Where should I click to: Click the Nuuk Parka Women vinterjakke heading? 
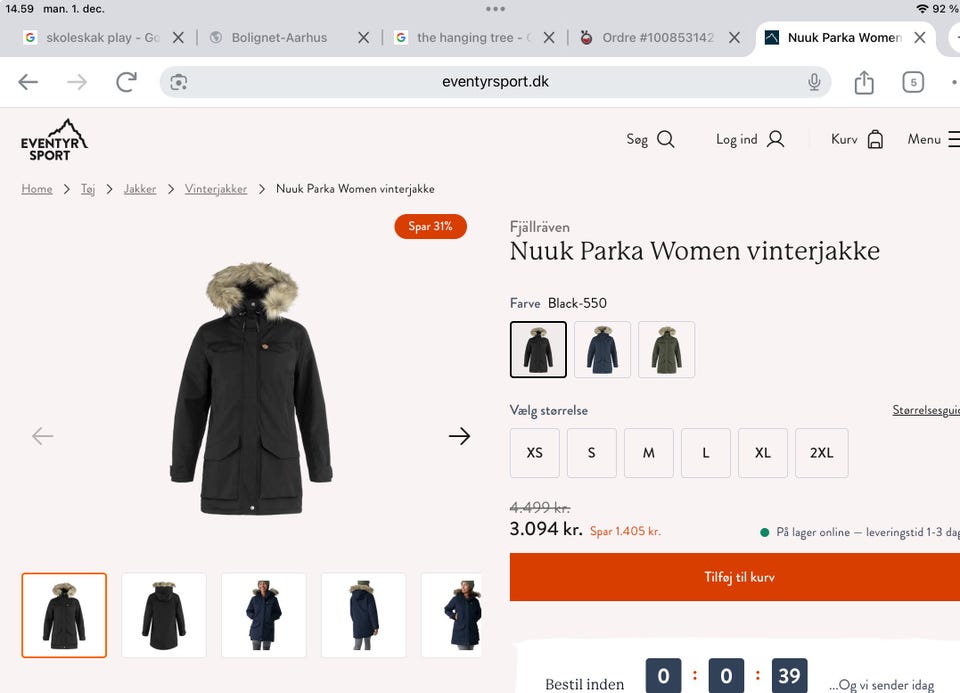click(x=695, y=251)
